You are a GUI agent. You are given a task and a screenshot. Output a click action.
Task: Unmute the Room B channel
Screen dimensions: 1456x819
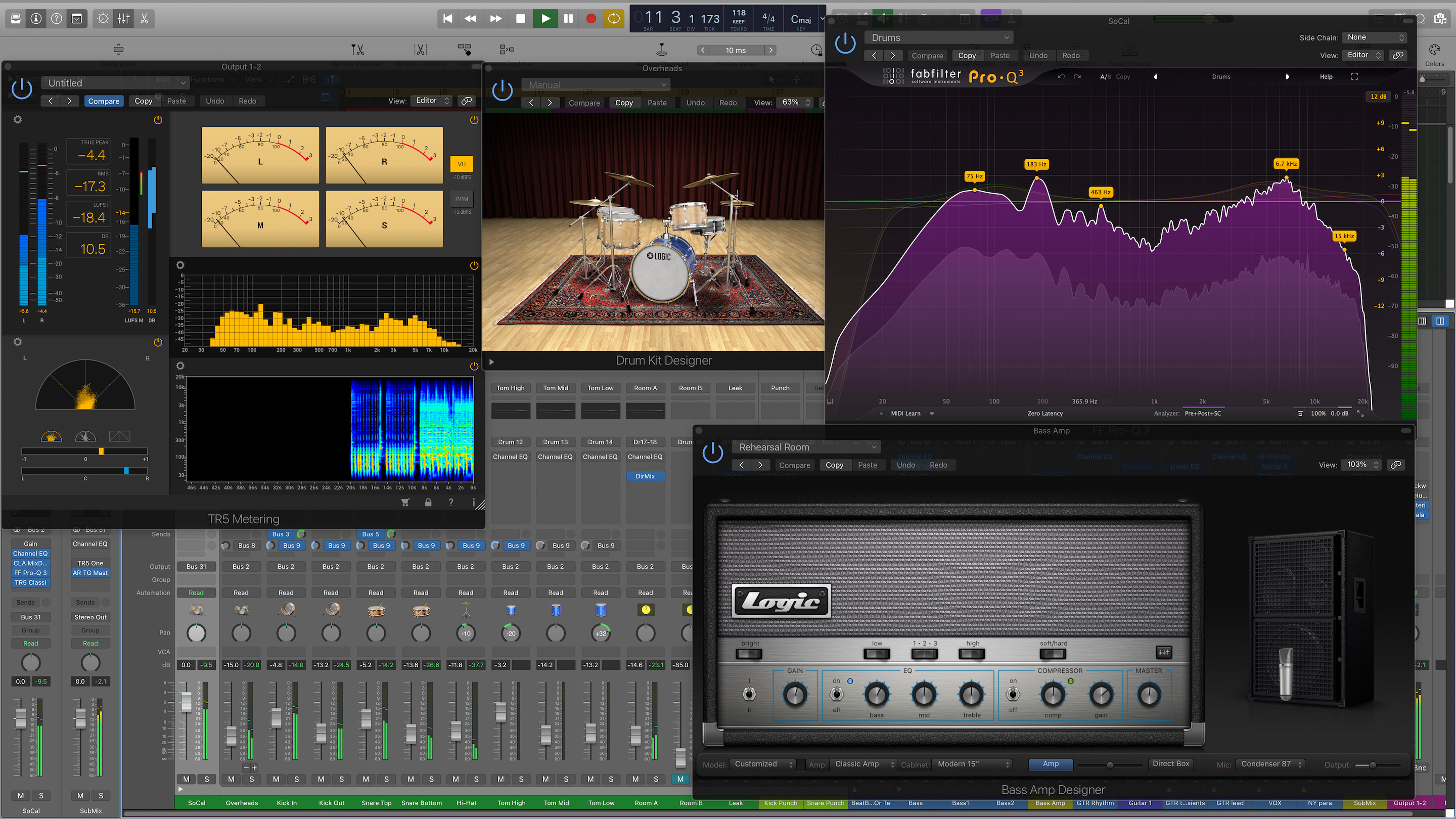tap(680, 779)
